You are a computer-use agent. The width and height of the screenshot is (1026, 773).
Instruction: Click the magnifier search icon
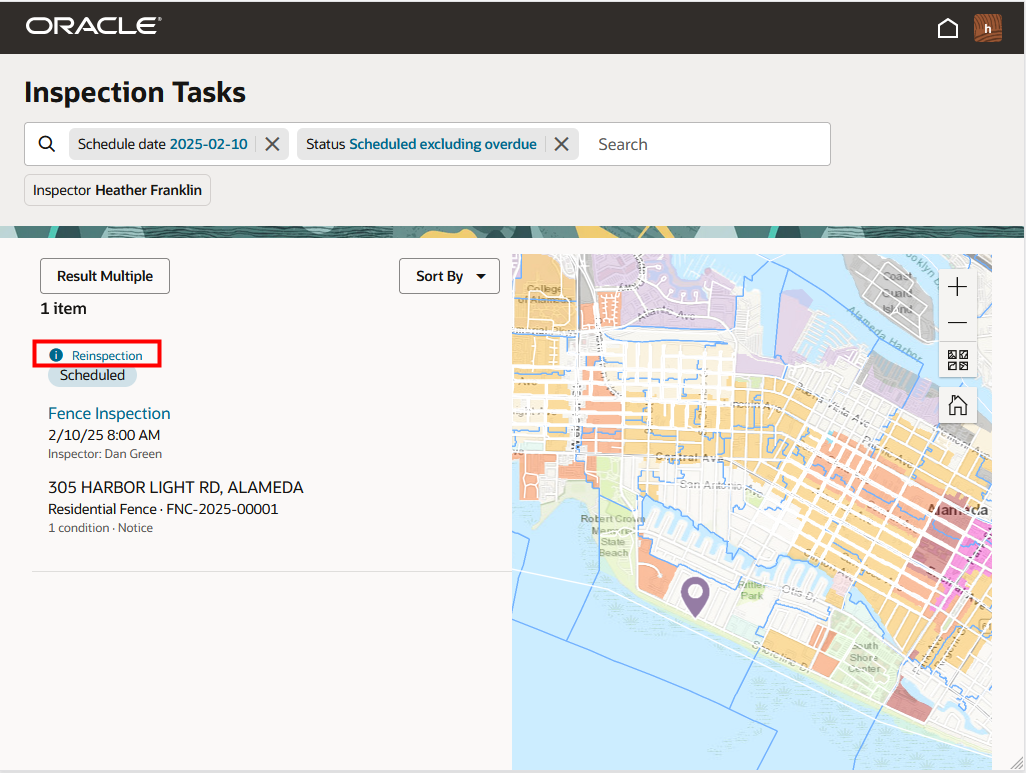tap(47, 144)
